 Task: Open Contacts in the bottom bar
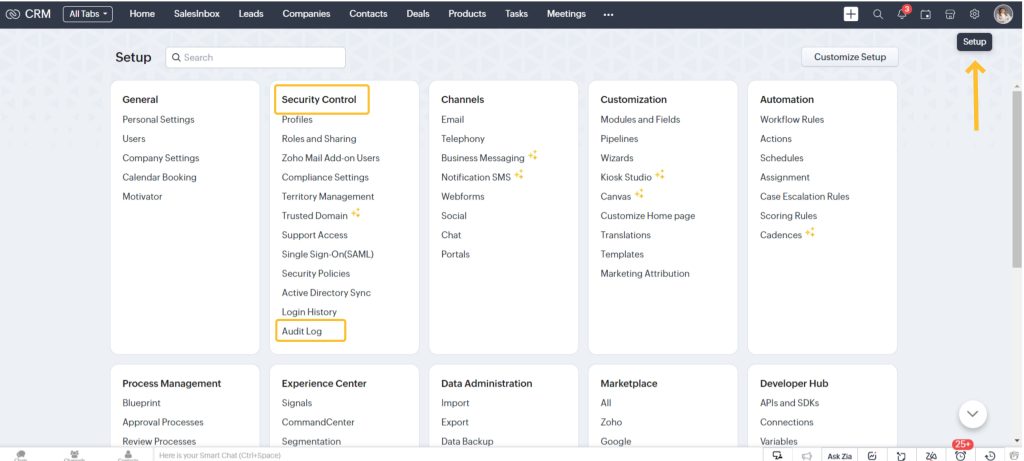[128, 455]
